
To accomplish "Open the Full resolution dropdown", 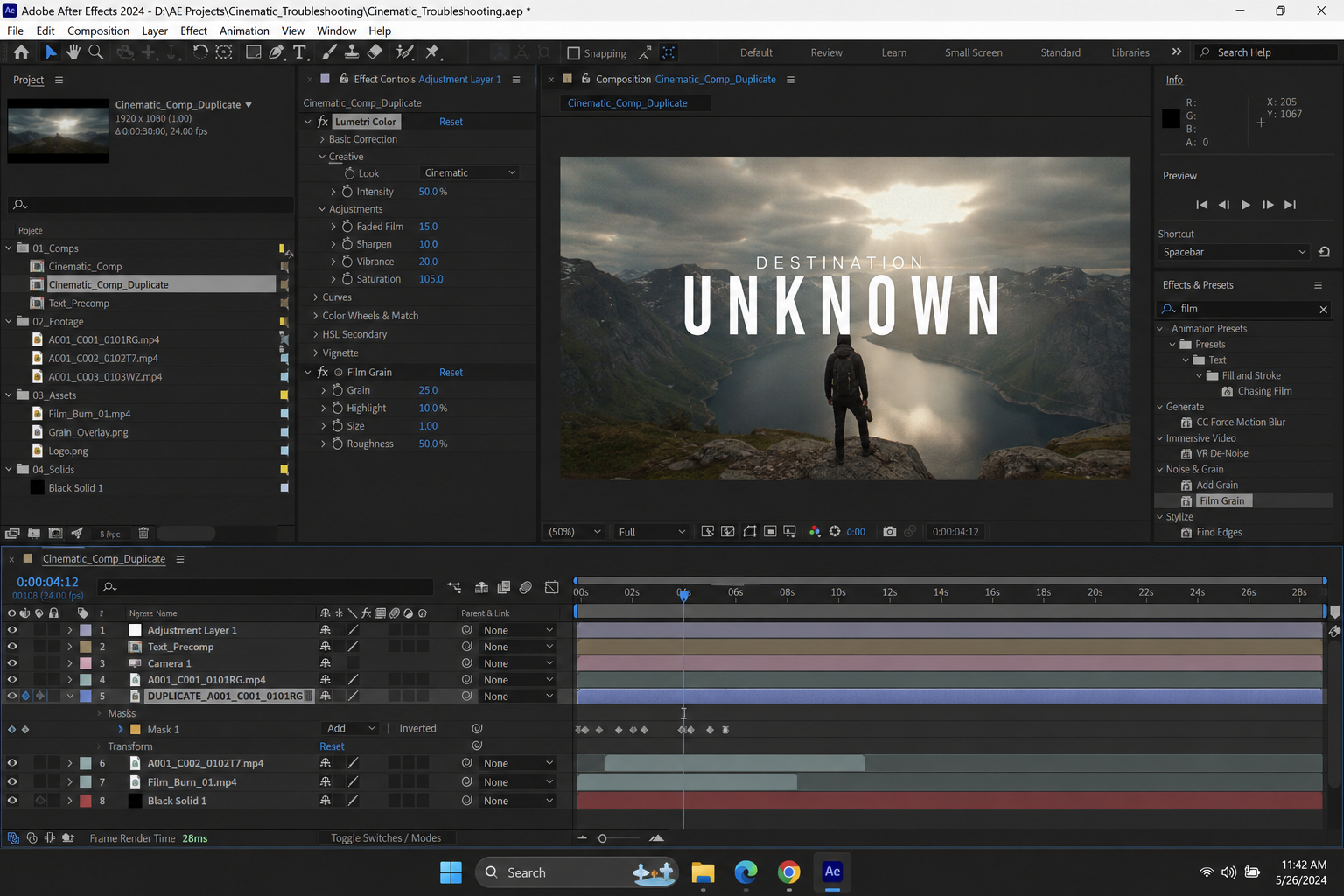I will pos(652,532).
